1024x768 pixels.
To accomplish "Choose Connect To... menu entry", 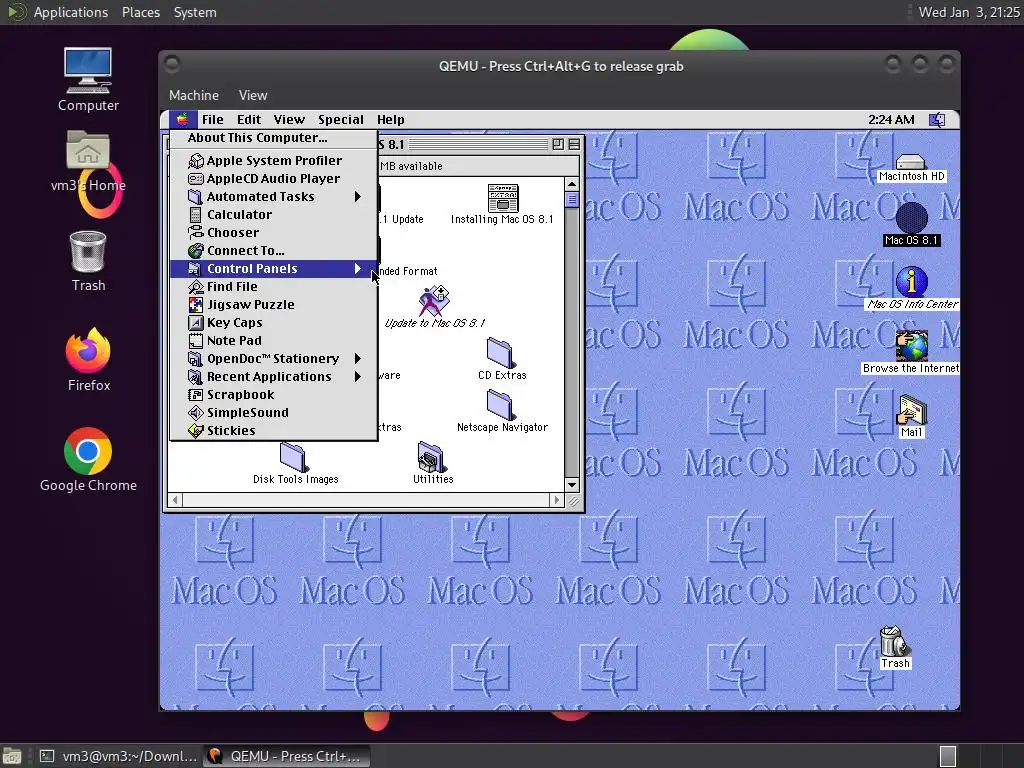I will [x=274, y=250].
